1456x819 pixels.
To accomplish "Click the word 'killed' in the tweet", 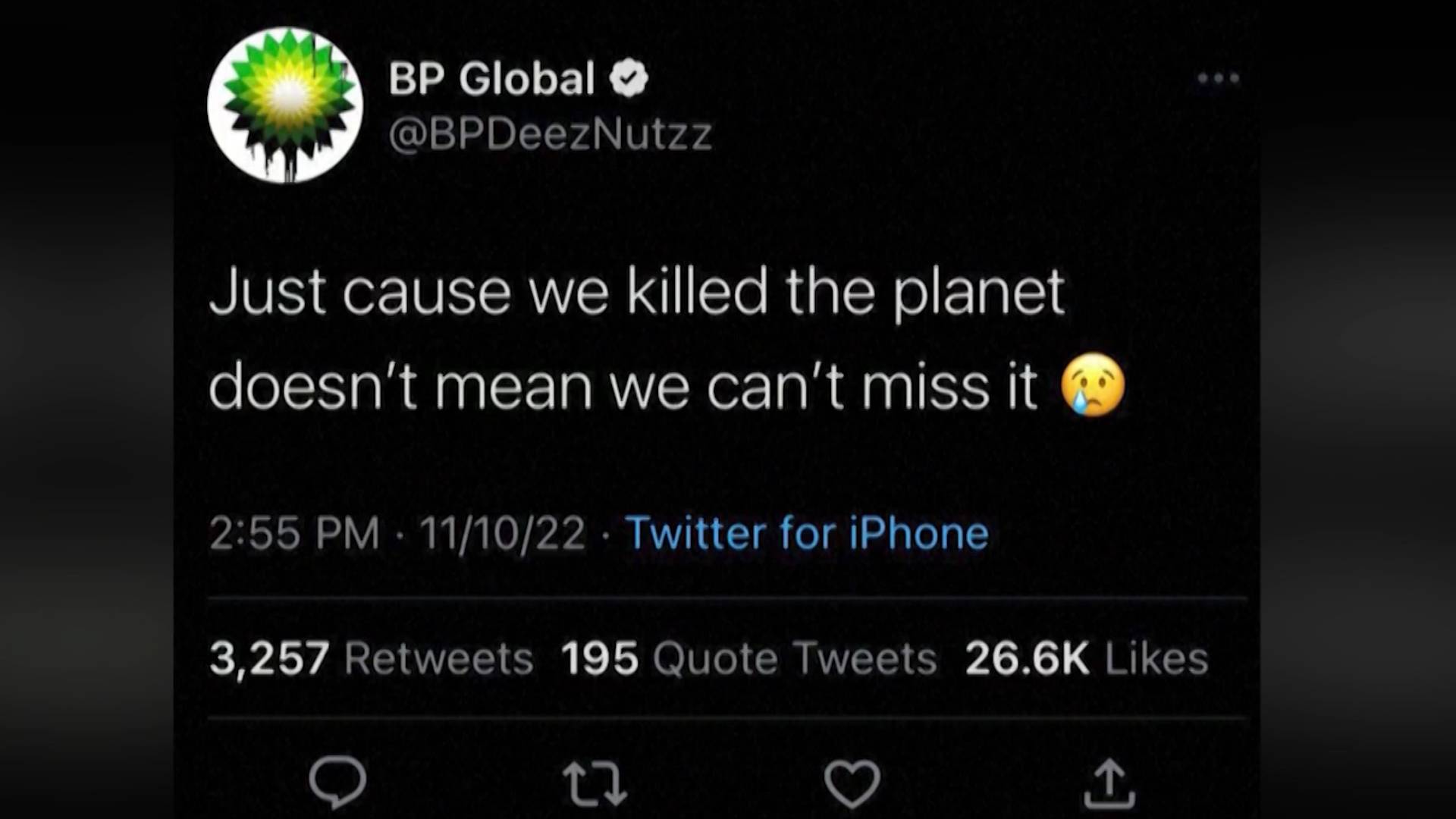I will [x=697, y=292].
